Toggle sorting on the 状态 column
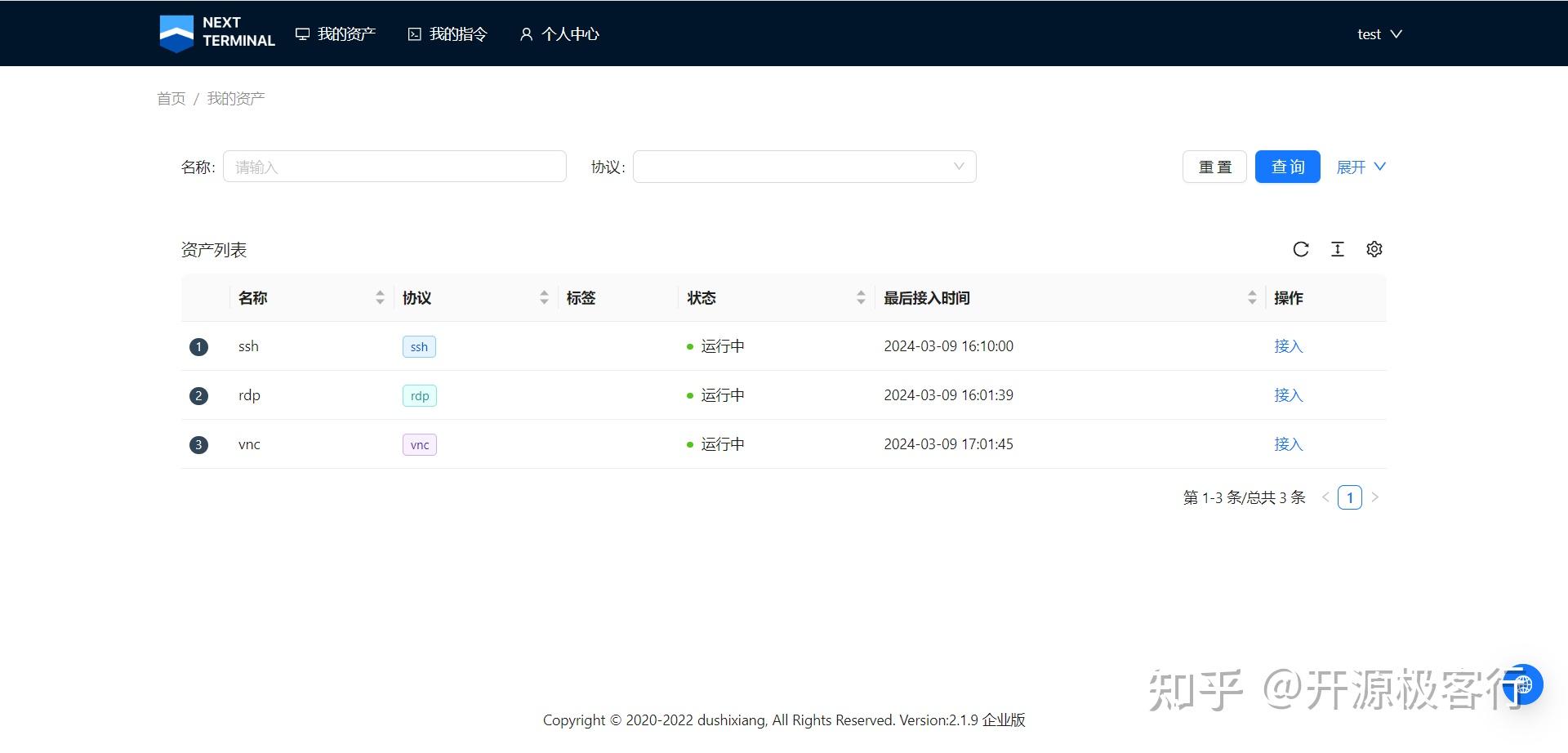The height and width of the screenshot is (753, 1568). click(861, 297)
